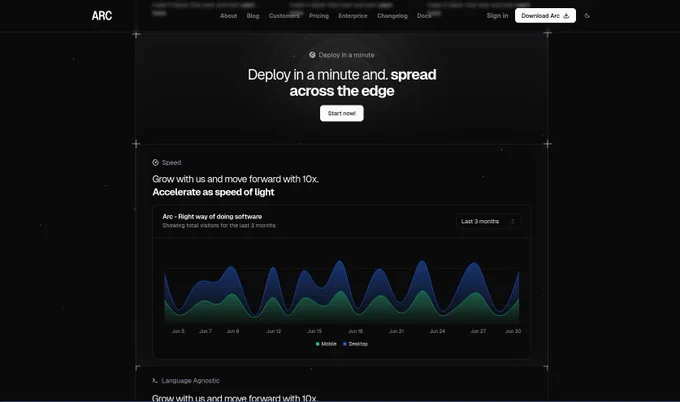680x402 pixels.
Task: Click 'Showing total visitors for the last 3 months'
Action: coord(219,226)
